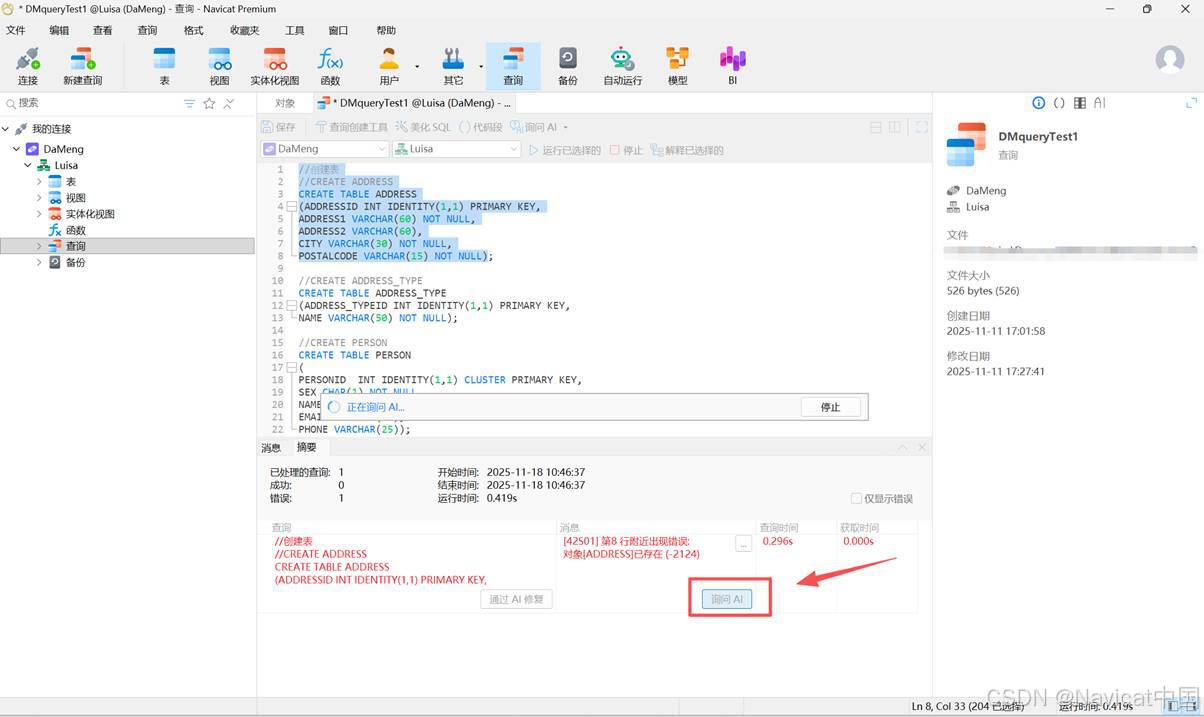The image size is (1204, 717).
Task: Select the 视图 view icon in the main toolbar
Action: pos(219,66)
